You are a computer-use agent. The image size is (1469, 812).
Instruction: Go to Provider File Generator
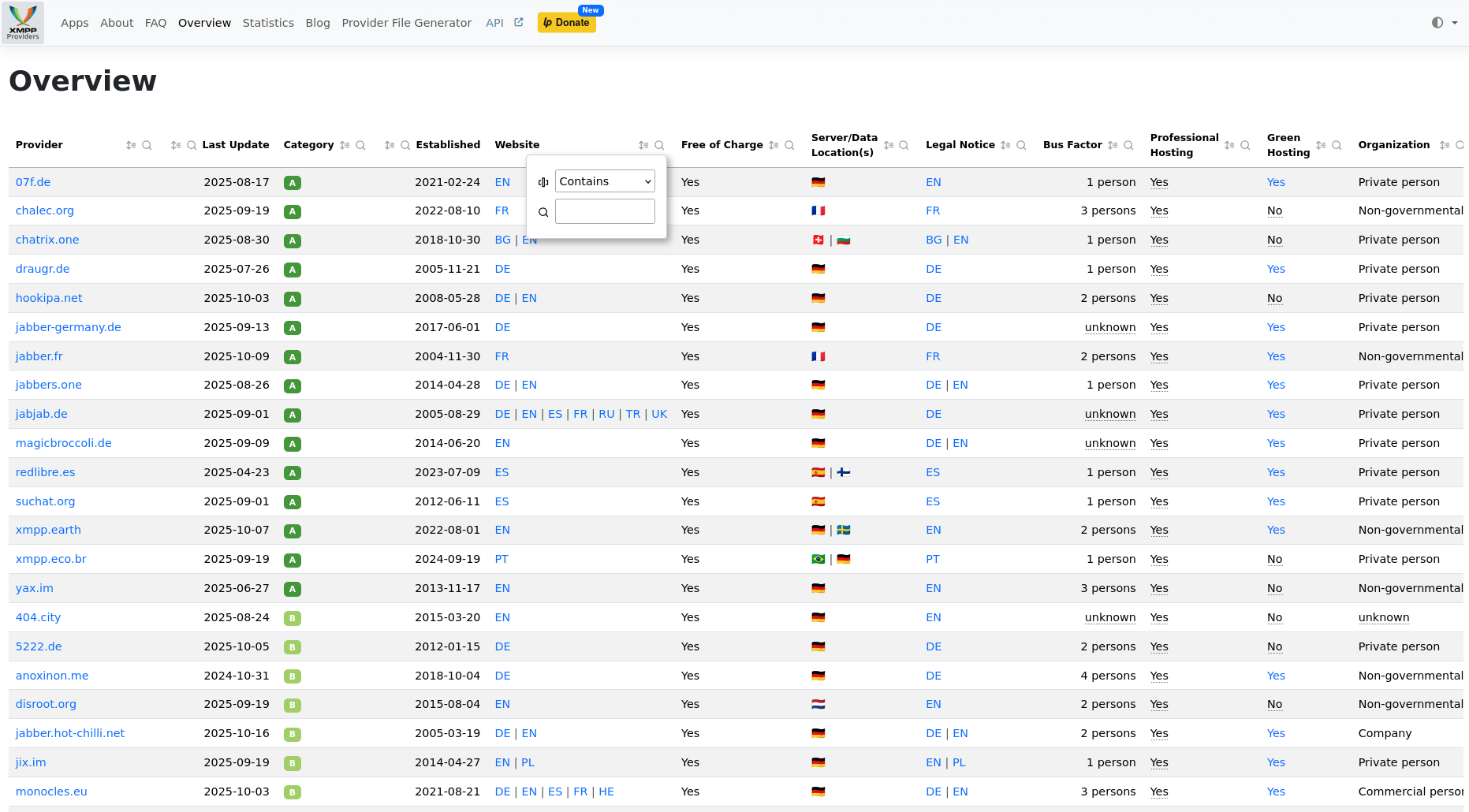tap(406, 23)
